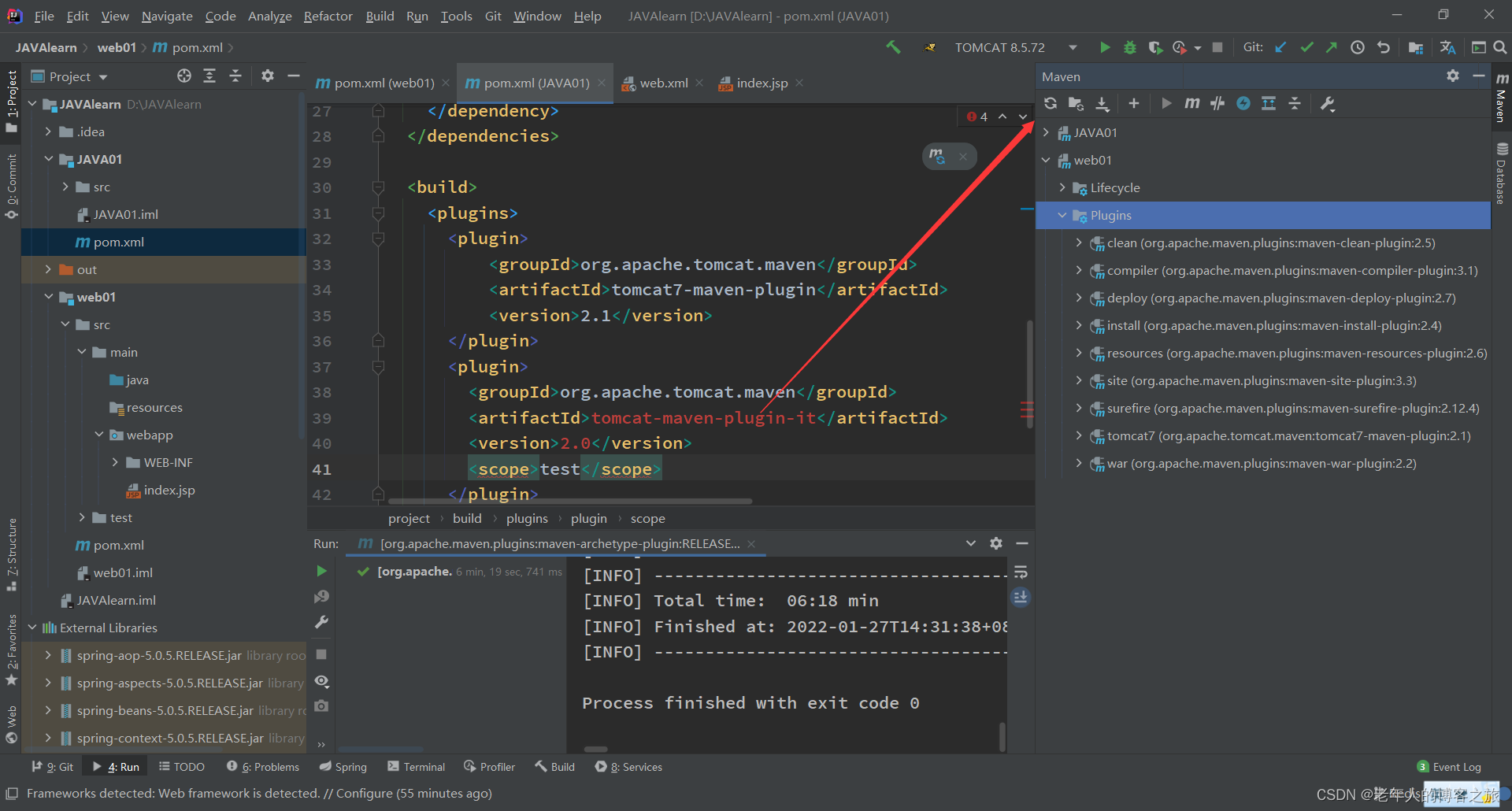The width and height of the screenshot is (1512, 811).
Task: Open Git history clock icon
Action: pos(1358,47)
